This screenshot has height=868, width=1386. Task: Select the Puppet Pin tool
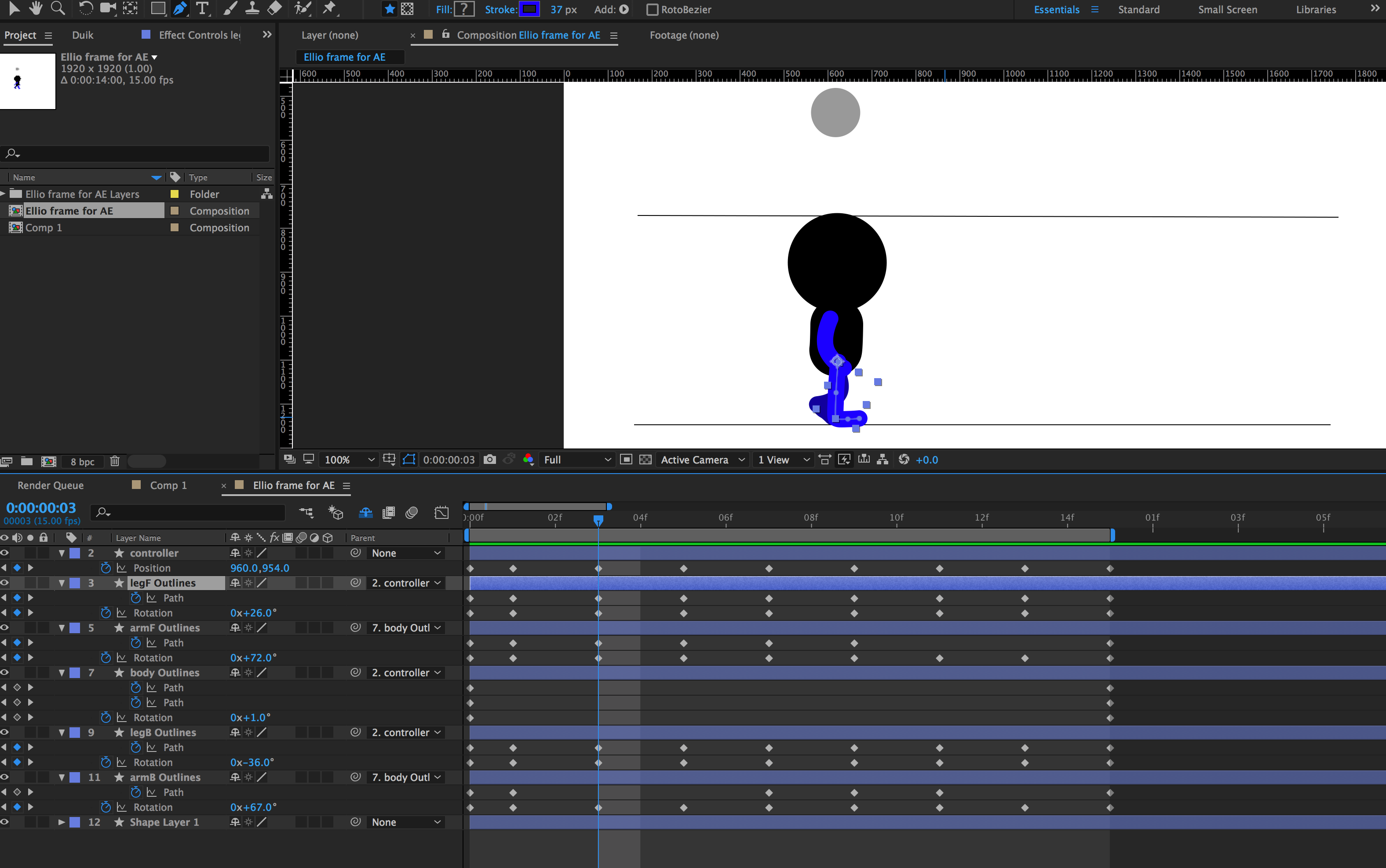click(x=330, y=9)
